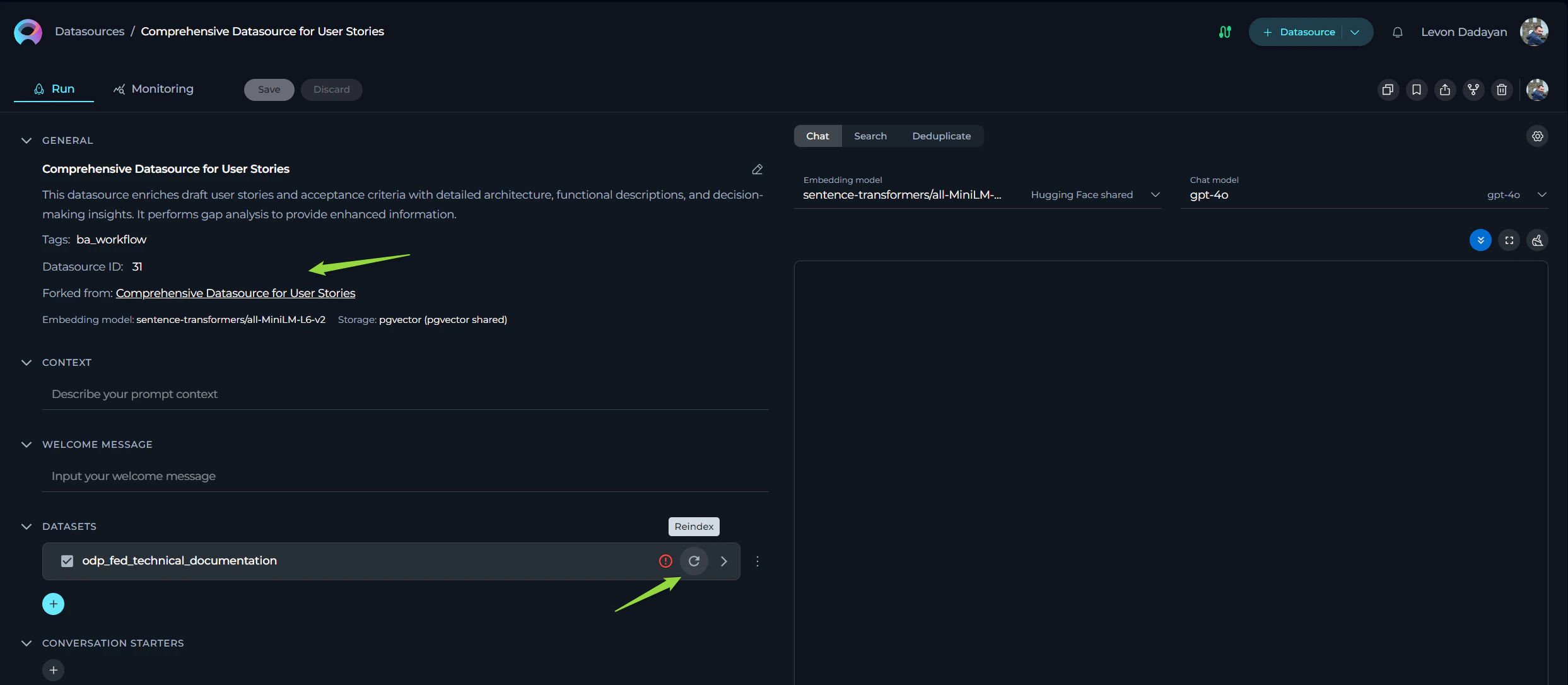Screen dimensions: 1568x685
Task: Delete the datasource with trash icon
Action: coord(1502,90)
